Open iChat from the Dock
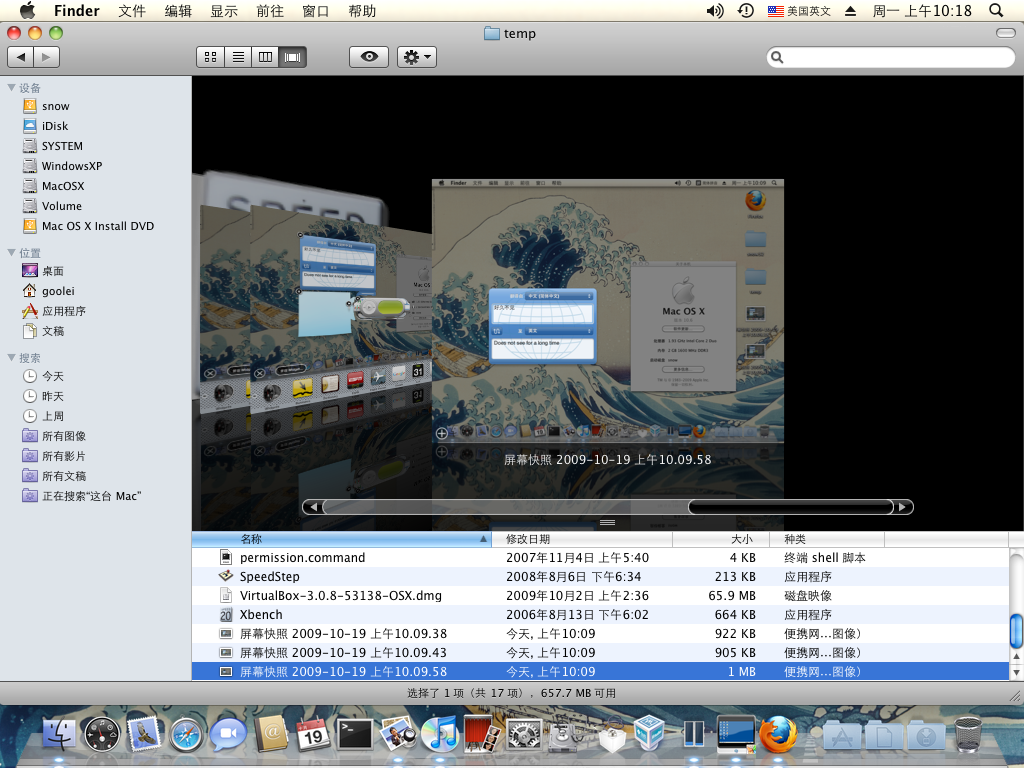The image size is (1024, 768). pos(228,733)
